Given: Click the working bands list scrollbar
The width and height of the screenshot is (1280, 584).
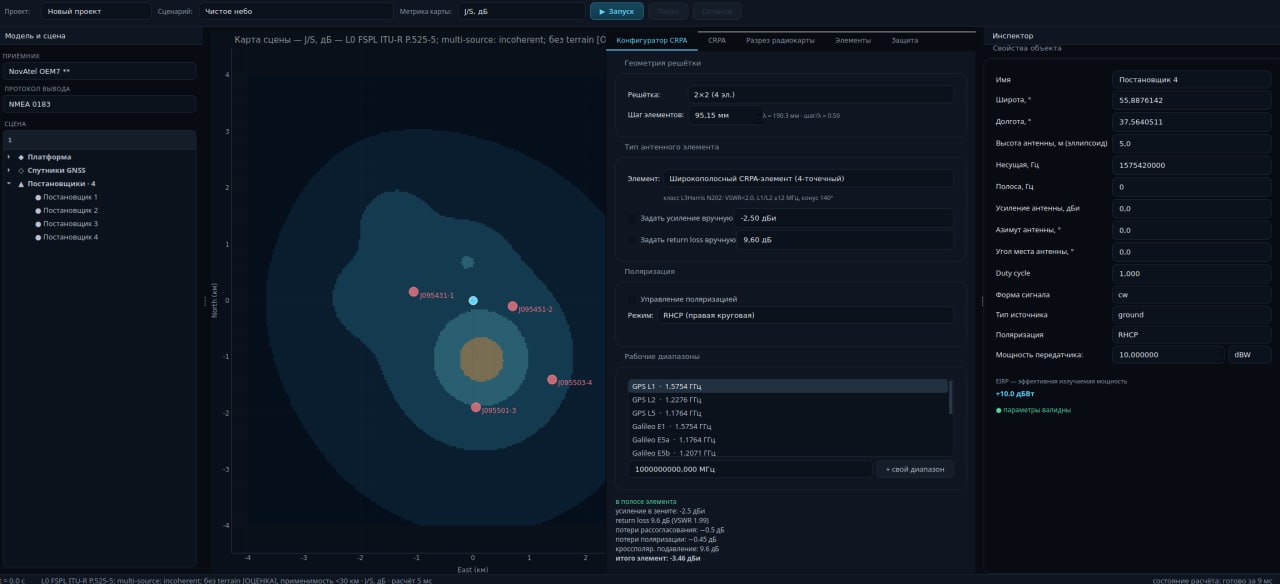Looking at the screenshot, I should click(950, 397).
